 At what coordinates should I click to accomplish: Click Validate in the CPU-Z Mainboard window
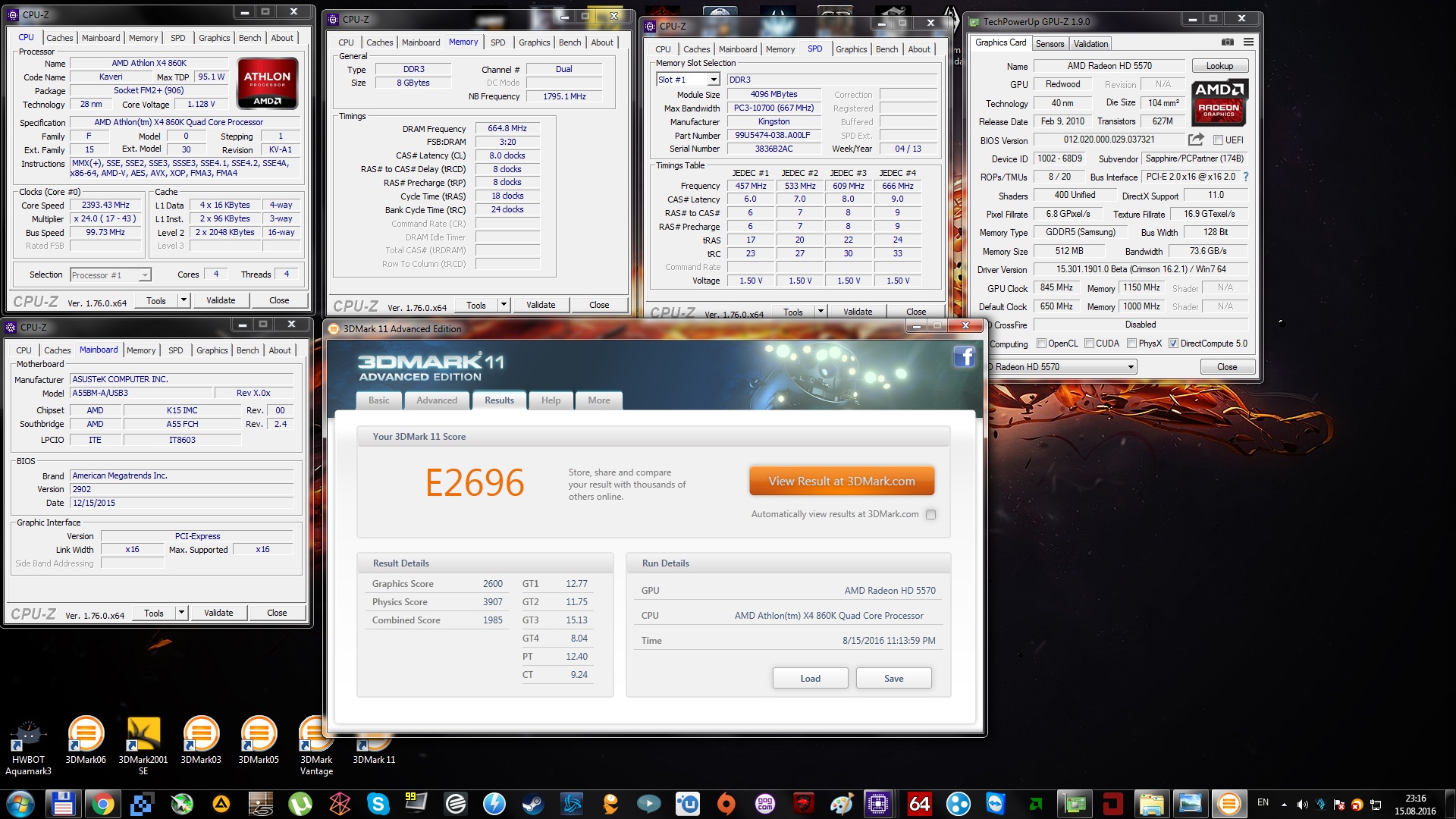click(x=218, y=613)
